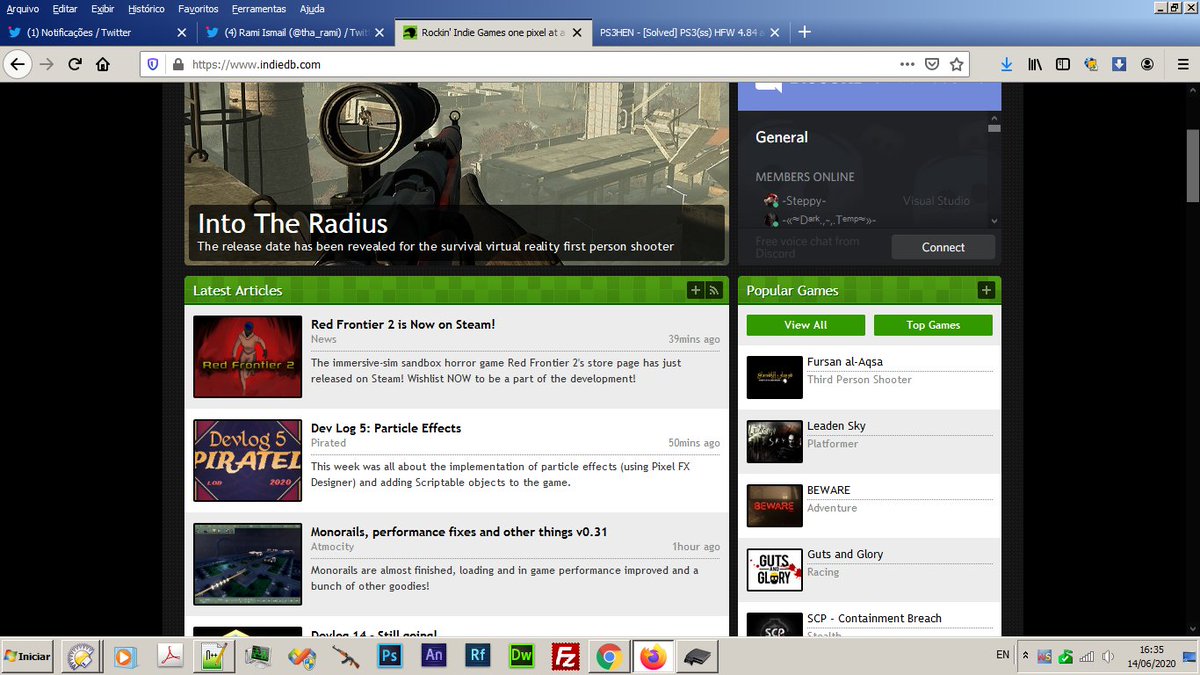Open the Firefox hamburger menu

[1183, 64]
